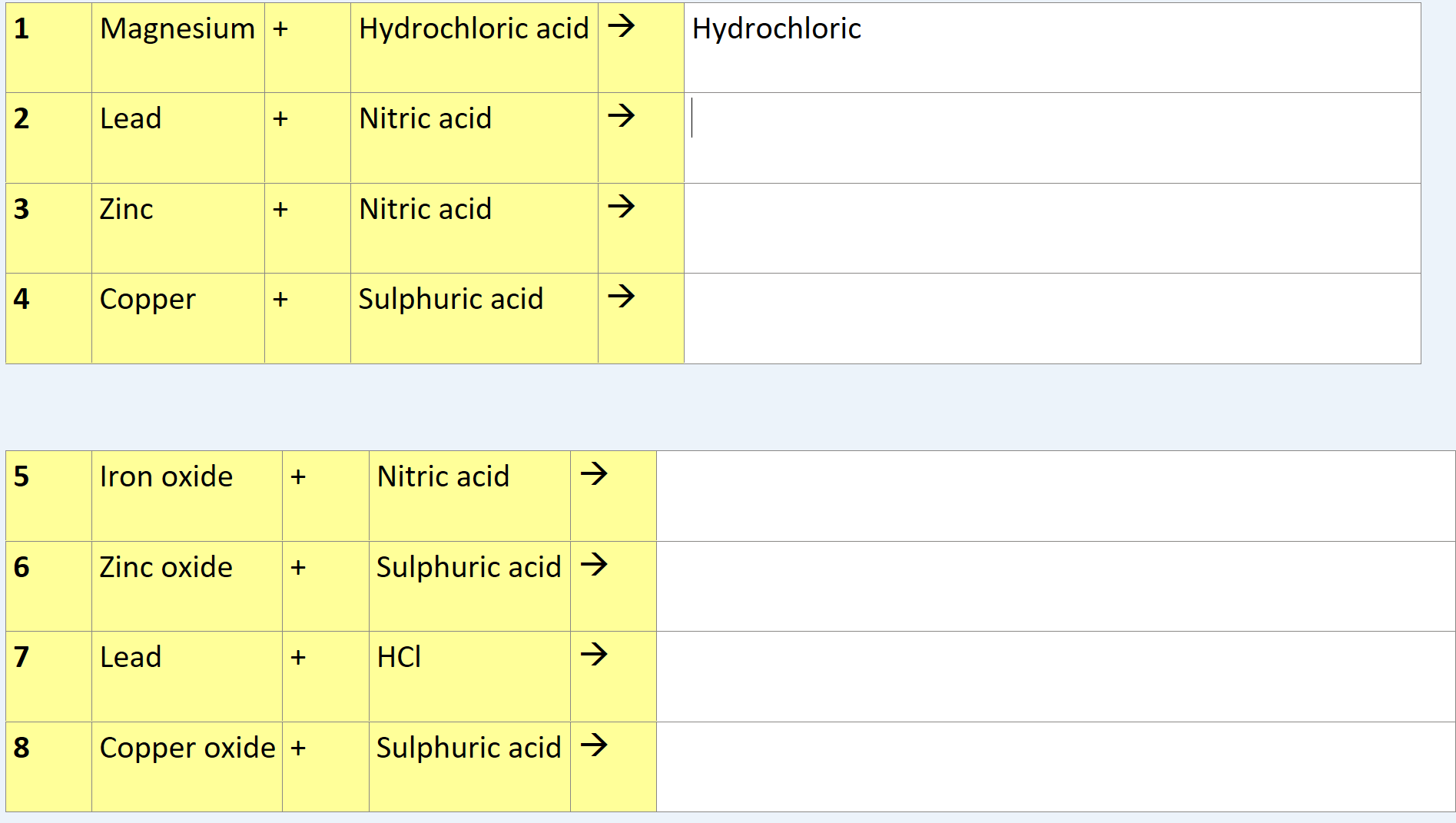Click 'Hydrochloric acid' cell in row 1
This screenshot has width=1456, height=823.
pos(474,48)
